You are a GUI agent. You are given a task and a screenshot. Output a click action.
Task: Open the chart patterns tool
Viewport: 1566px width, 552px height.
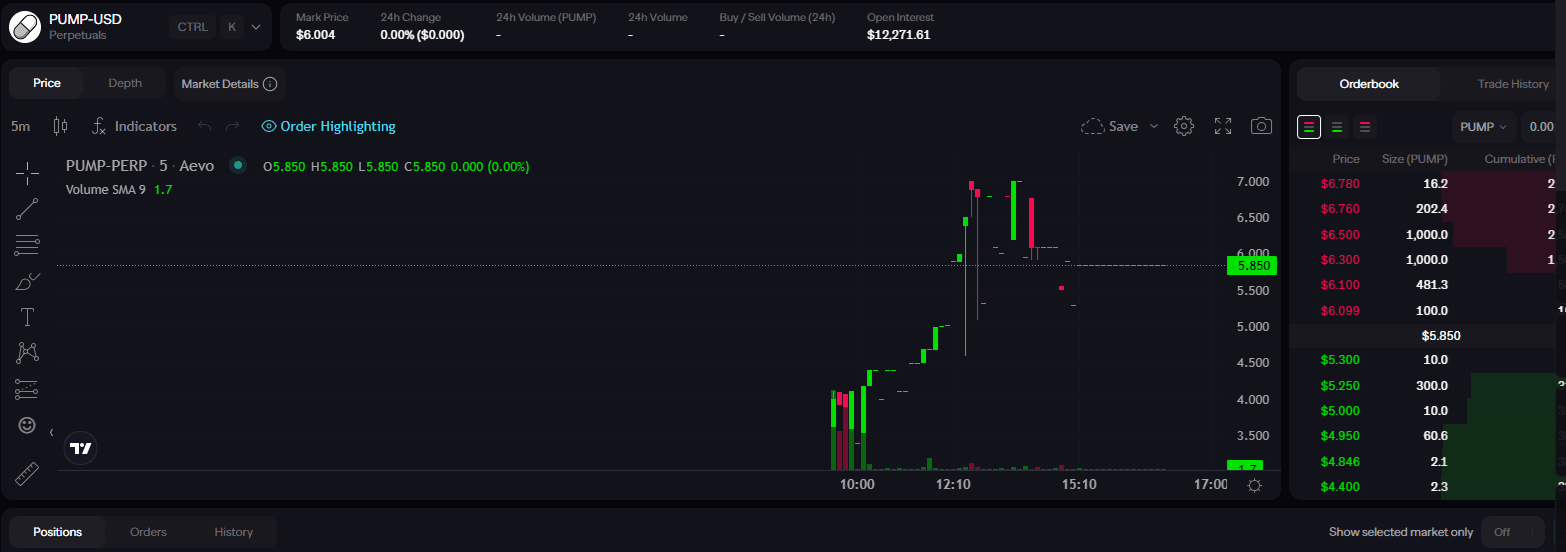28,353
